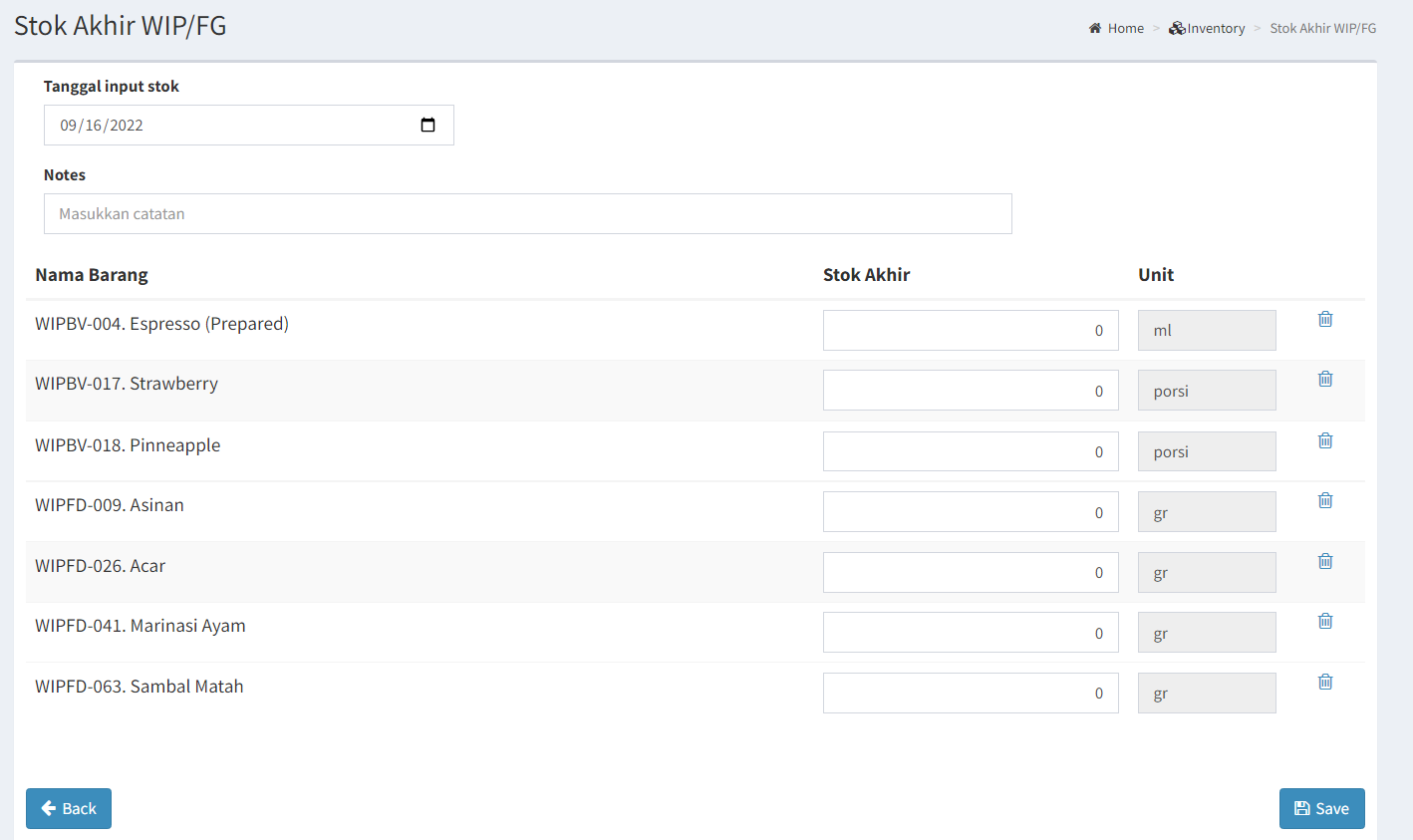Click the gr unit field for Marinasi Ayam

pos(1207,633)
